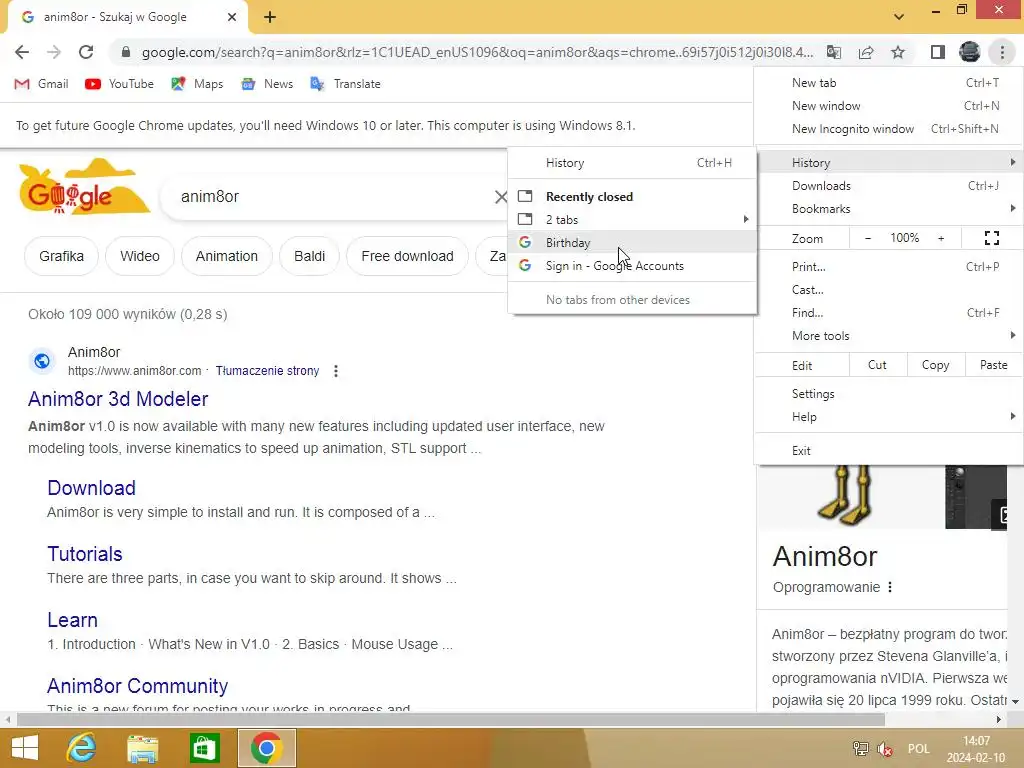Open Translate bookmark

pos(345,84)
